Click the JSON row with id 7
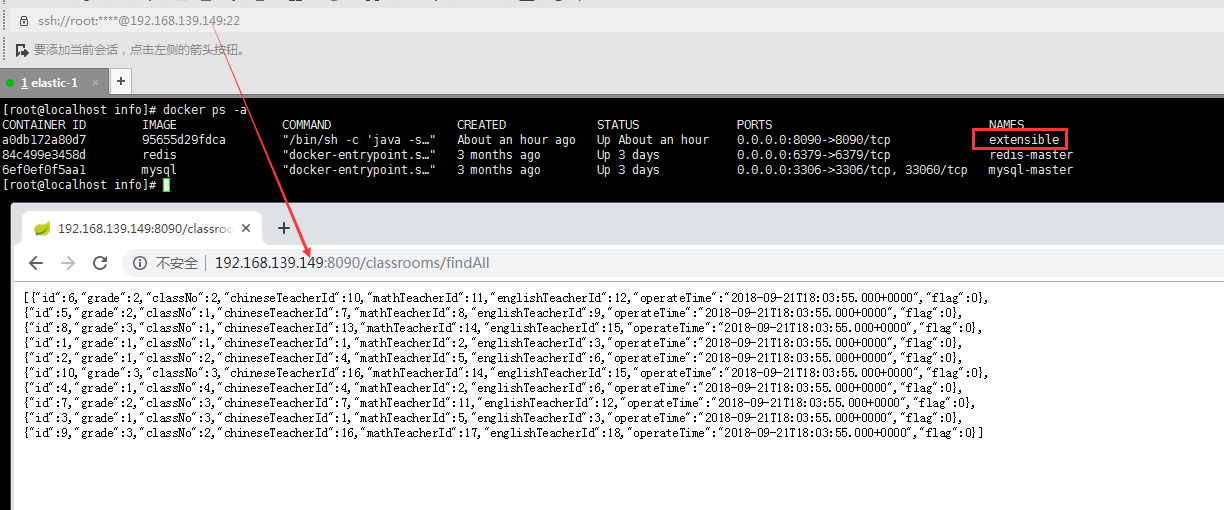 tap(503, 403)
